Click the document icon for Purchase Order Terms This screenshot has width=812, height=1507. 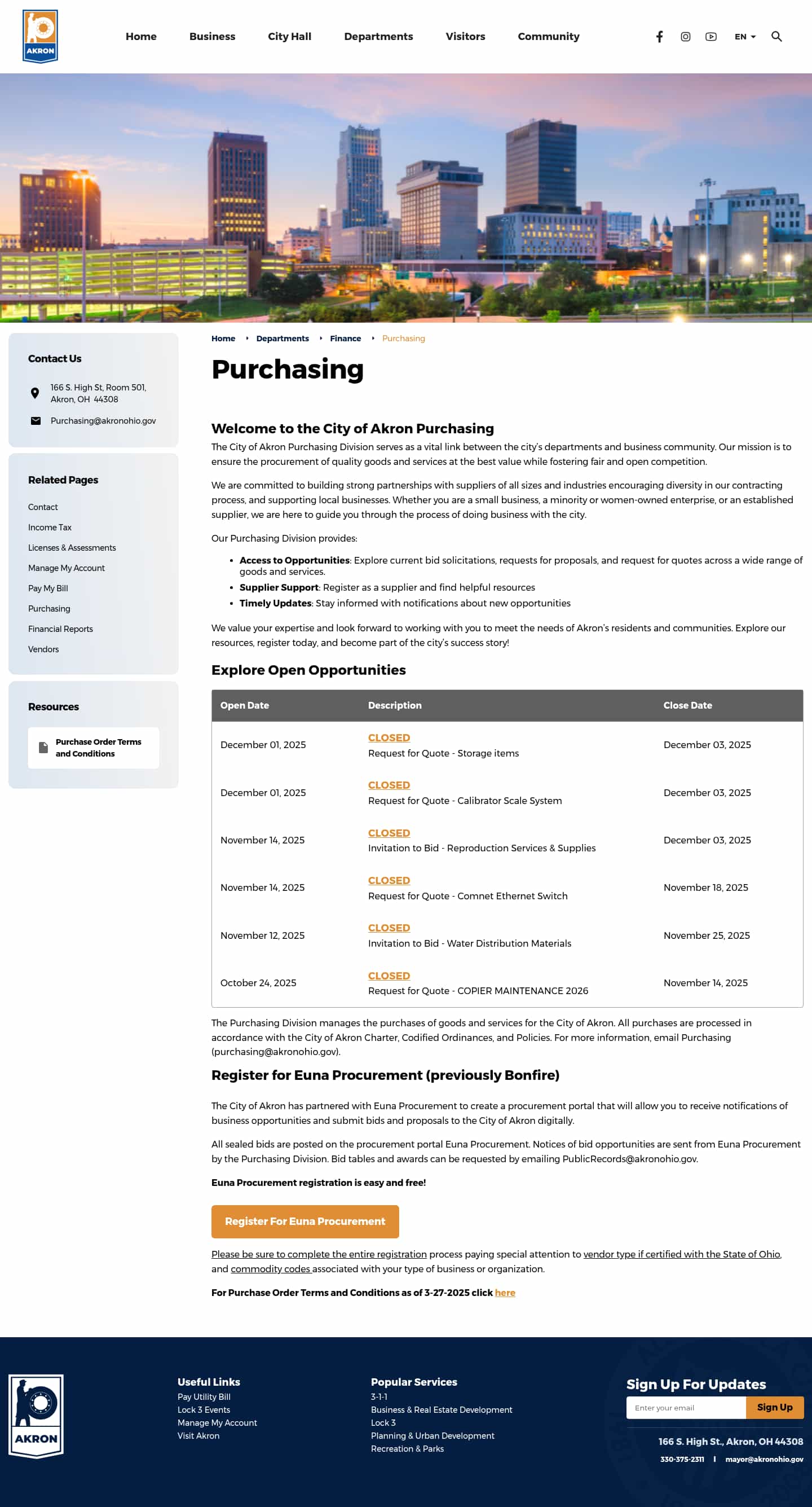pyautogui.click(x=43, y=748)
